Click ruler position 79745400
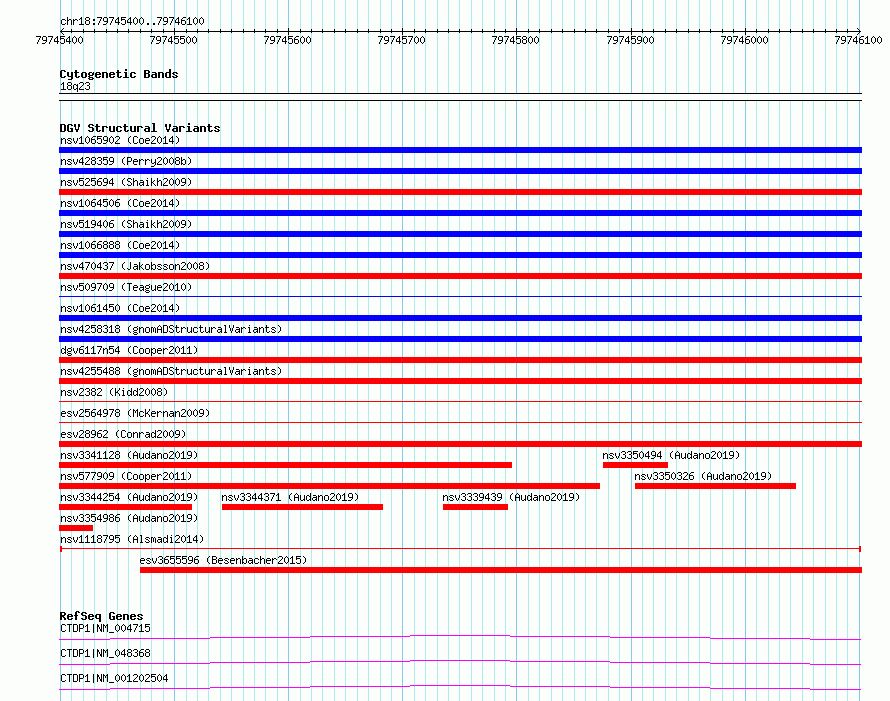 tap(60, 40)
